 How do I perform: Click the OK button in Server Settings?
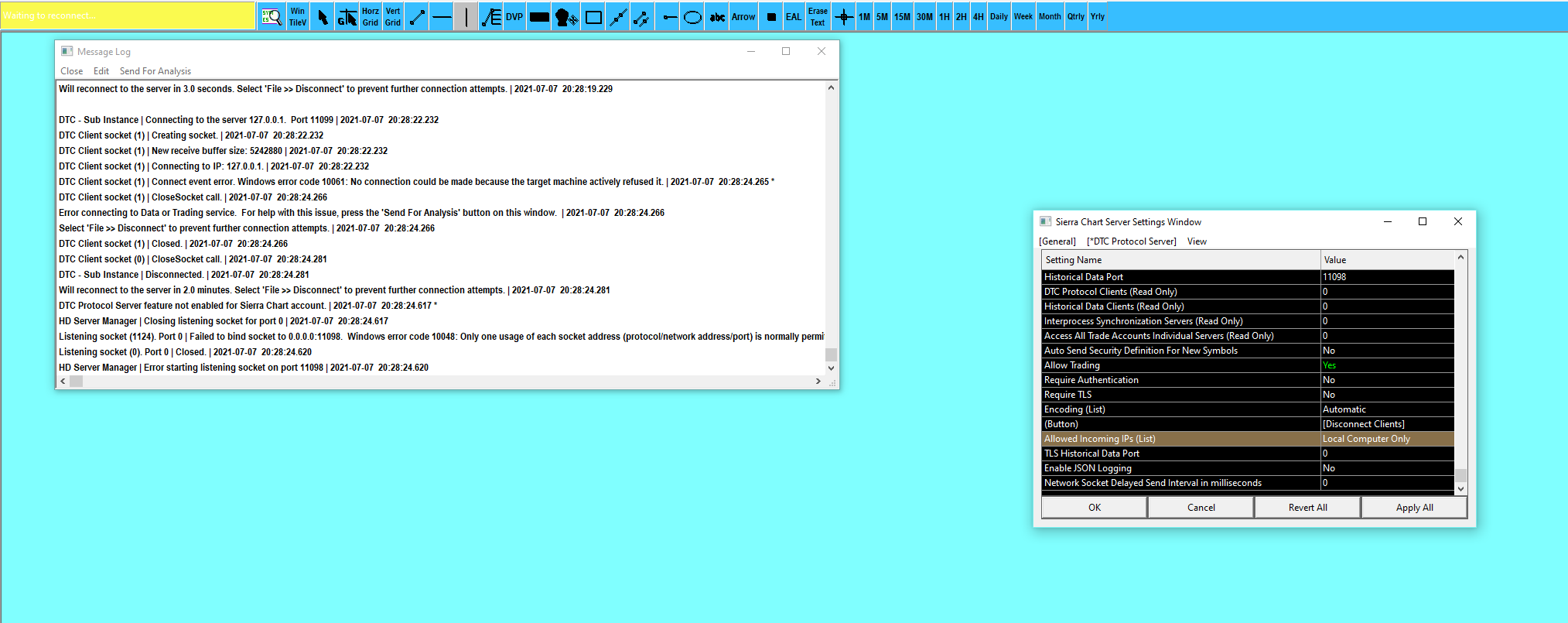coord(1095,508)
